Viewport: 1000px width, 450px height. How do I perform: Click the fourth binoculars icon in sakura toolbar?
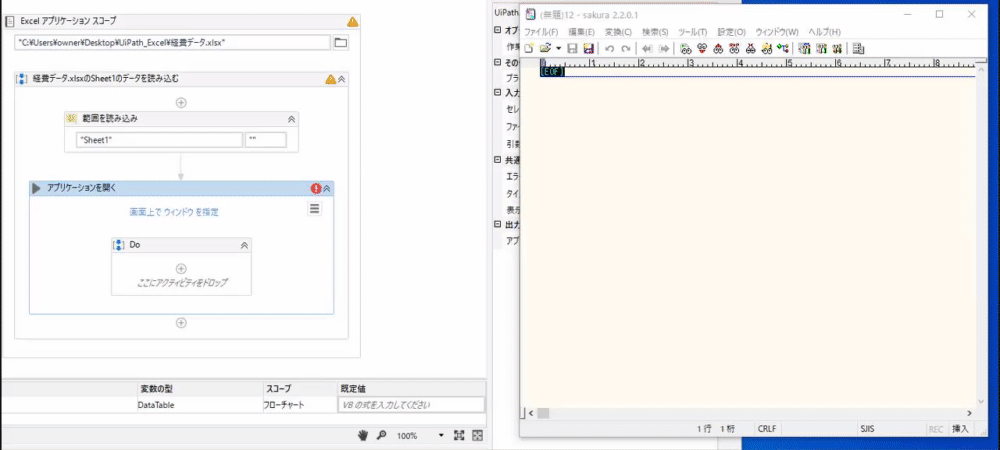click(734, 48)
